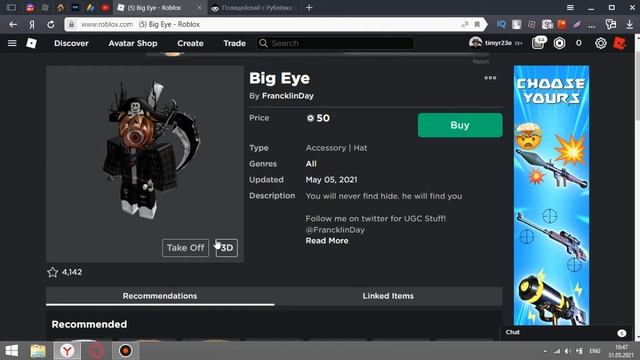
Task: Go back with browser back arrow
Action: (x=13, y=24)
